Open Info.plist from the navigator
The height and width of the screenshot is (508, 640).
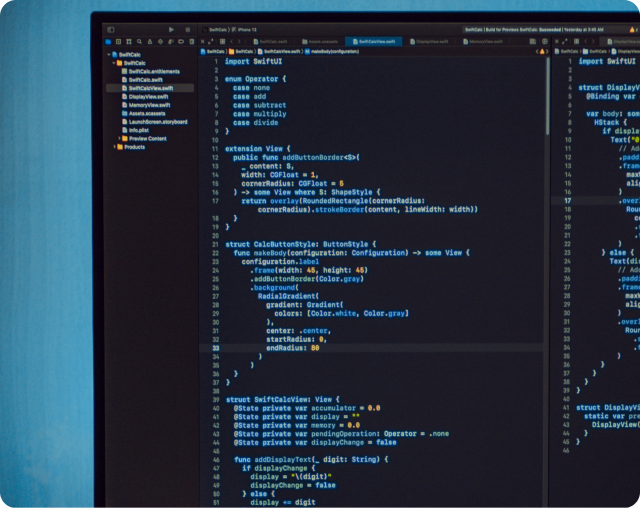coord(139,130)
